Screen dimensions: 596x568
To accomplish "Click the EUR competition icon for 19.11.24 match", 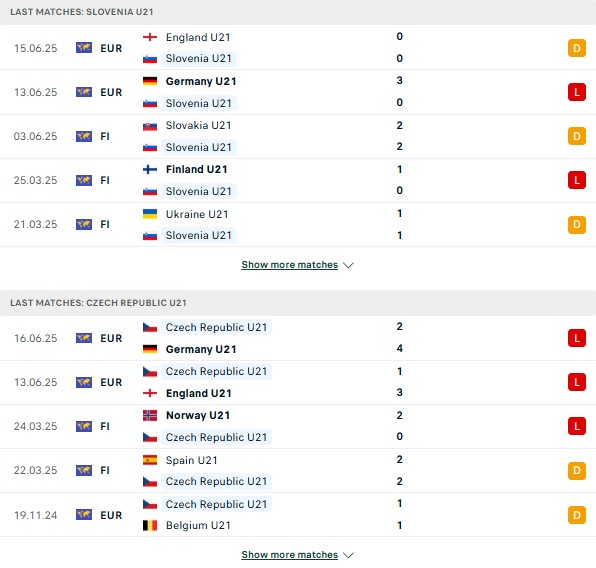I will tap(84, 515).
